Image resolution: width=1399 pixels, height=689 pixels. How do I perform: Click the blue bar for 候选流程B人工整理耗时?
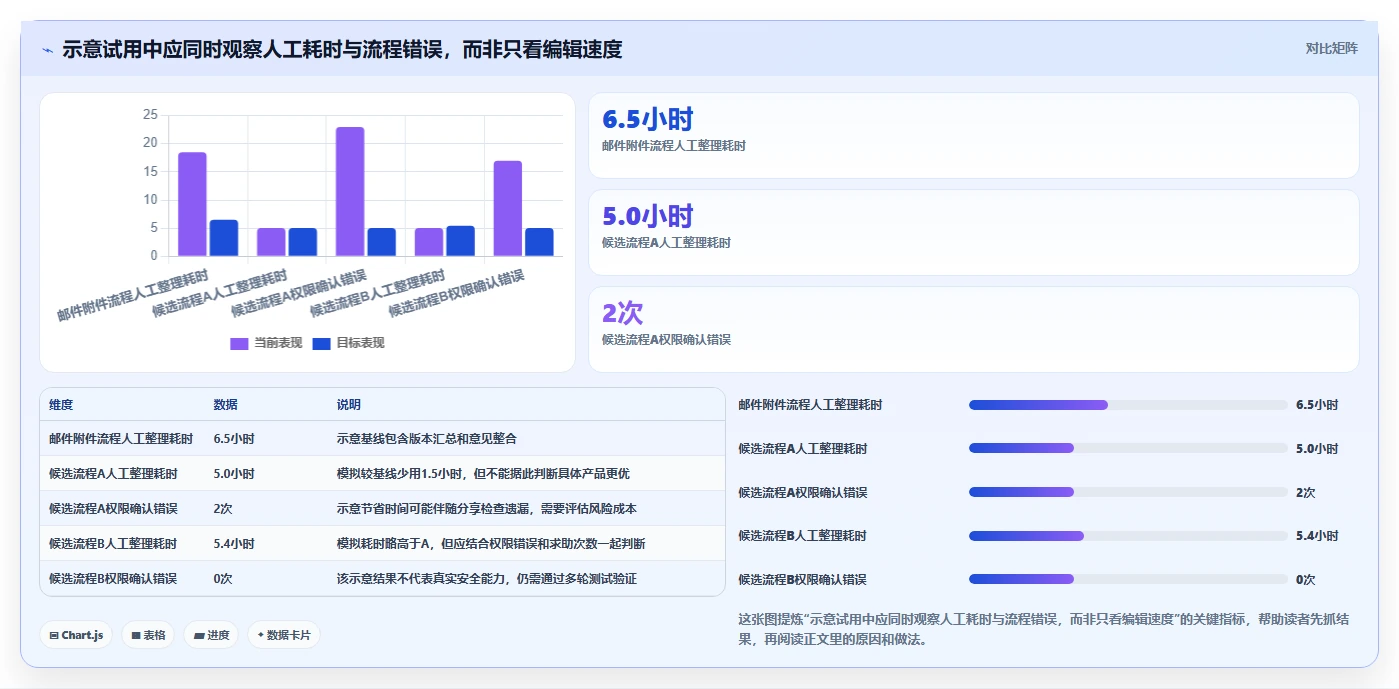(x=461, y=241)
